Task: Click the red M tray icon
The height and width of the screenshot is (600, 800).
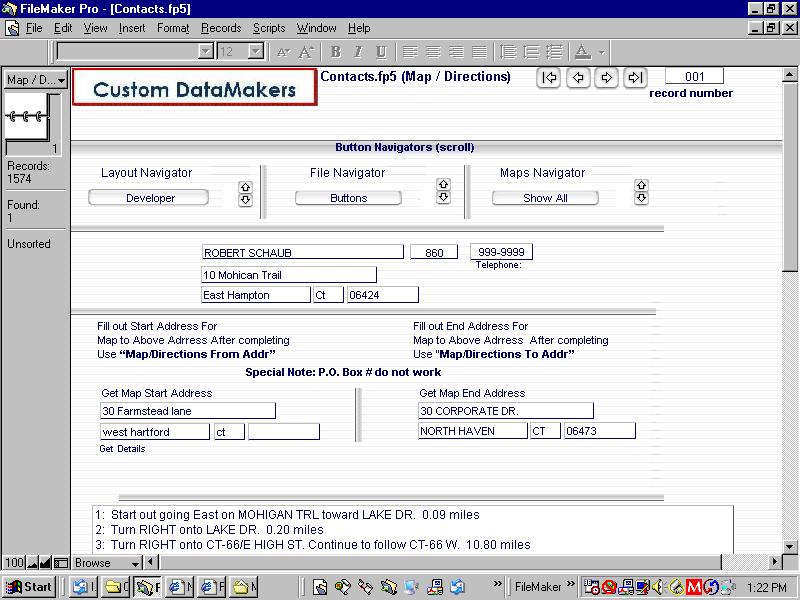Action: [x=694, y=588]
